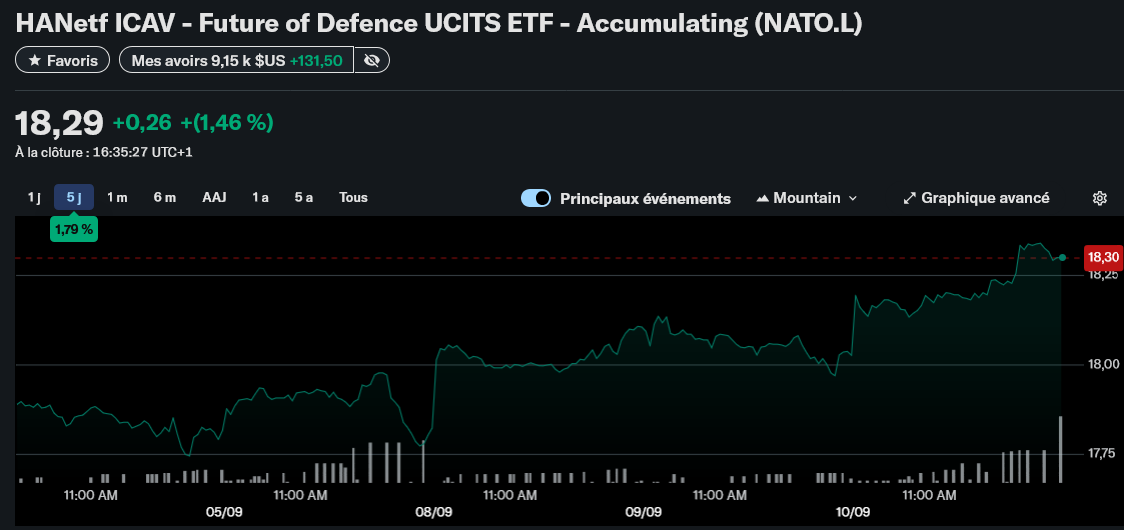Select the 5 a time range
1124x530 pixels.
point(303,197)
